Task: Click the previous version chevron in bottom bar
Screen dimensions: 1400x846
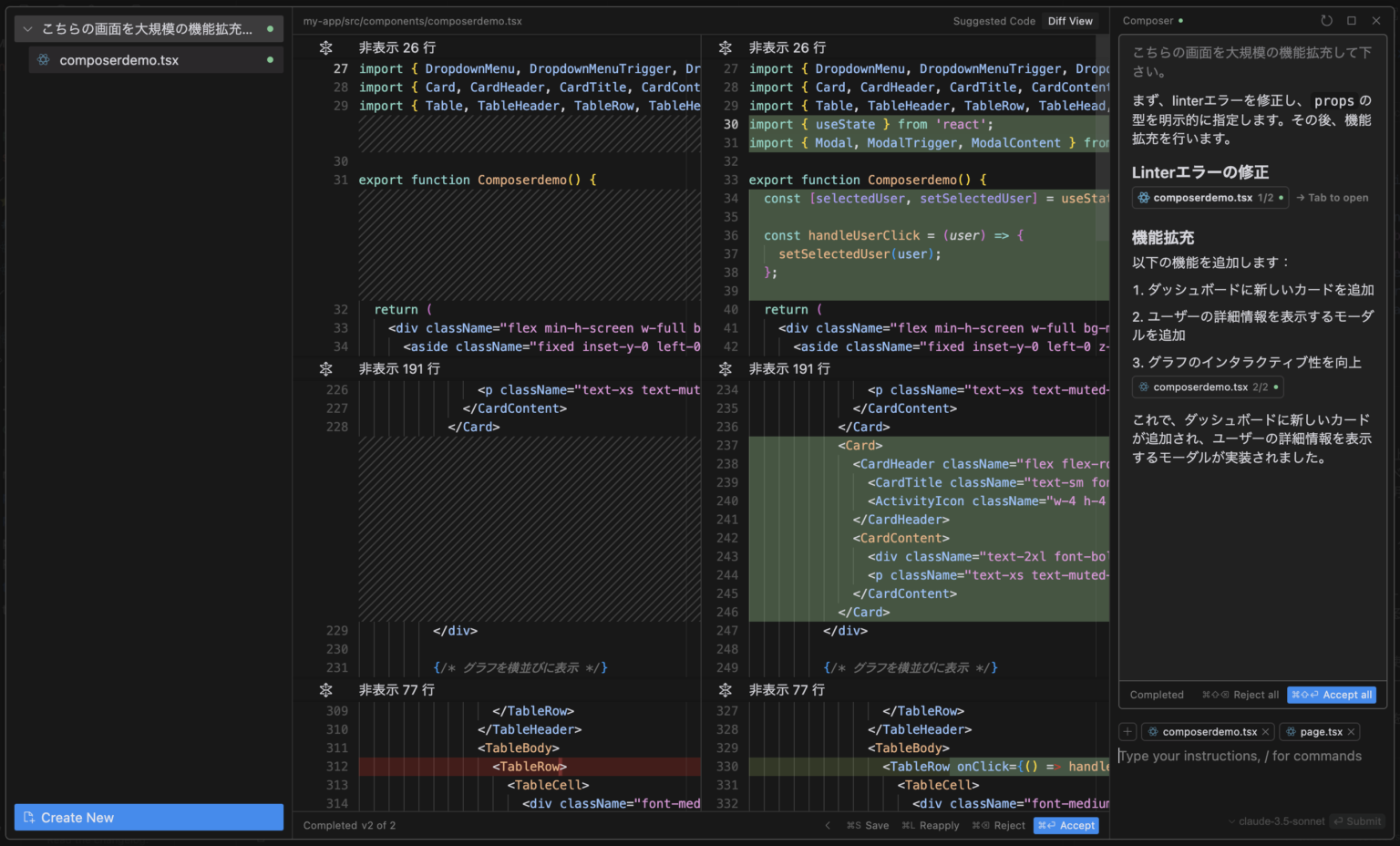Action: pos(828,826)
